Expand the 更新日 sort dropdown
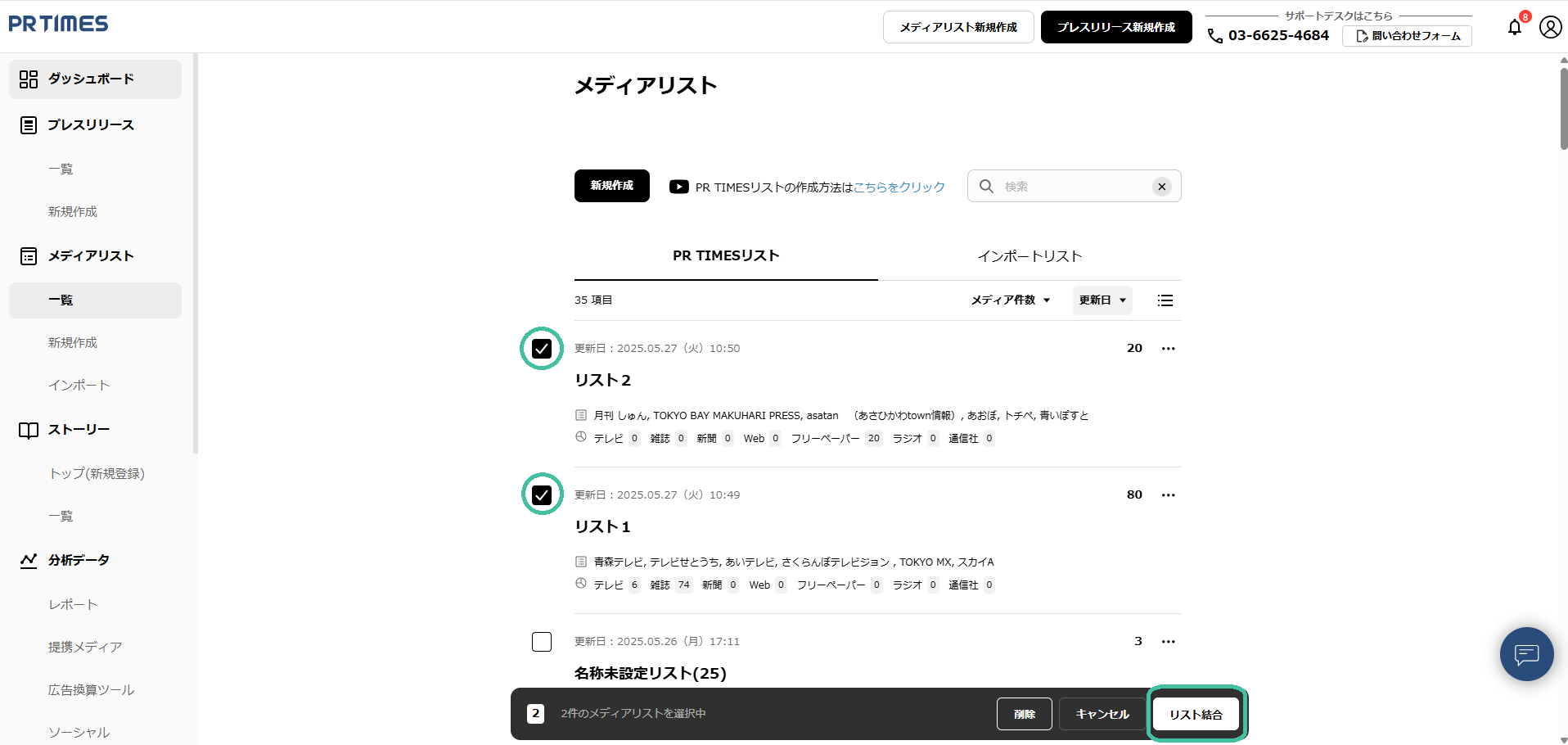Image resolution: width=1568 pixels, height=745 pixels. pyautogui.click(x=1102, y=300)
